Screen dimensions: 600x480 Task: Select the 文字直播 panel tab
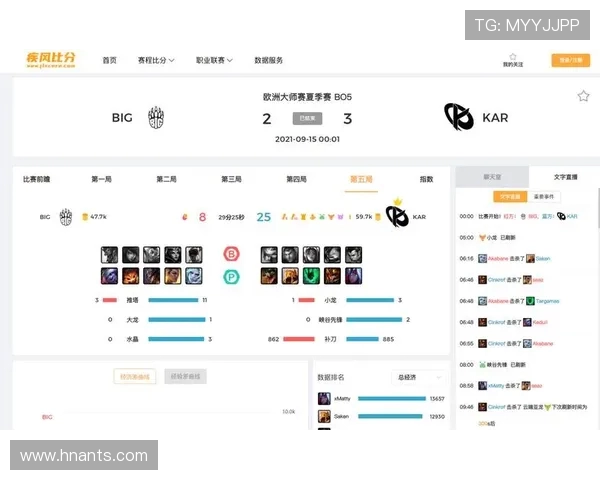coord(566,177)
